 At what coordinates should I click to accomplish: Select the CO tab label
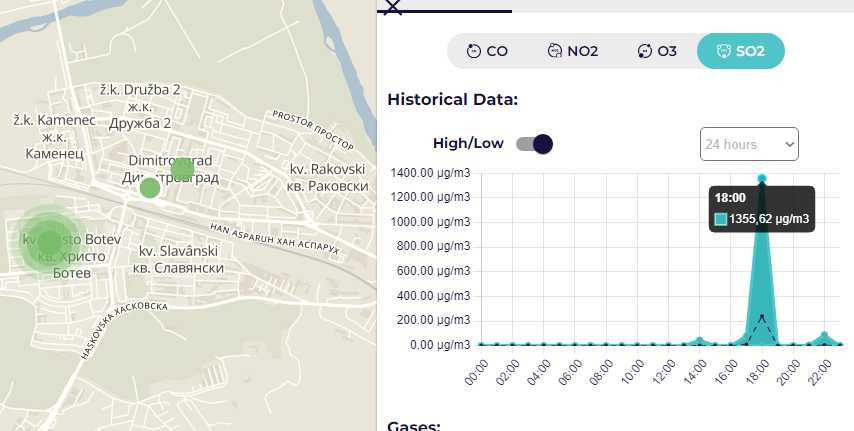(497, 51)
